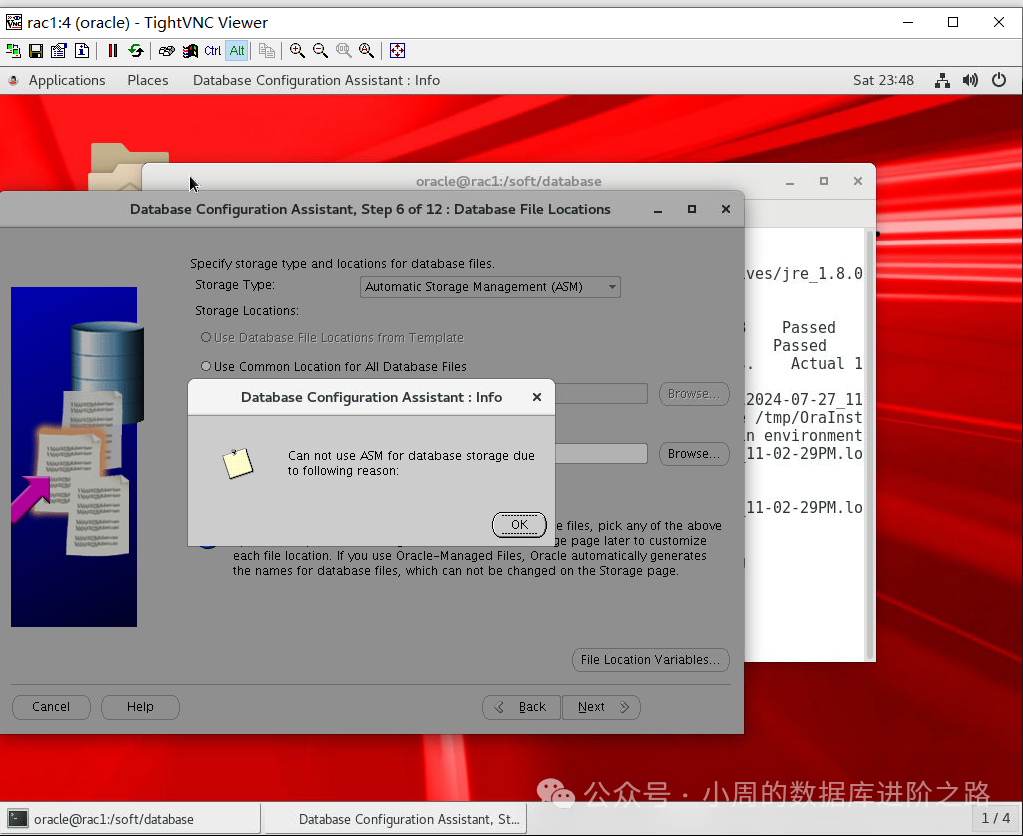Open Database Configuration Assistant : Info app menu

tap(316, 80)
